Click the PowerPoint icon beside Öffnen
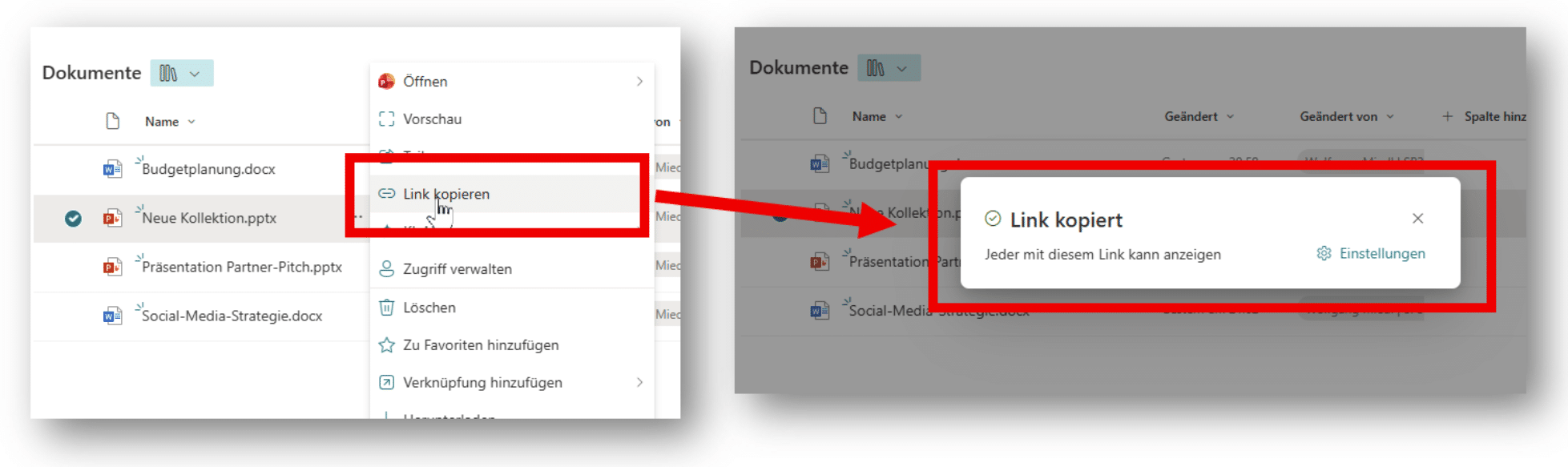The image size is (1568, 467). tap(387, 81)
